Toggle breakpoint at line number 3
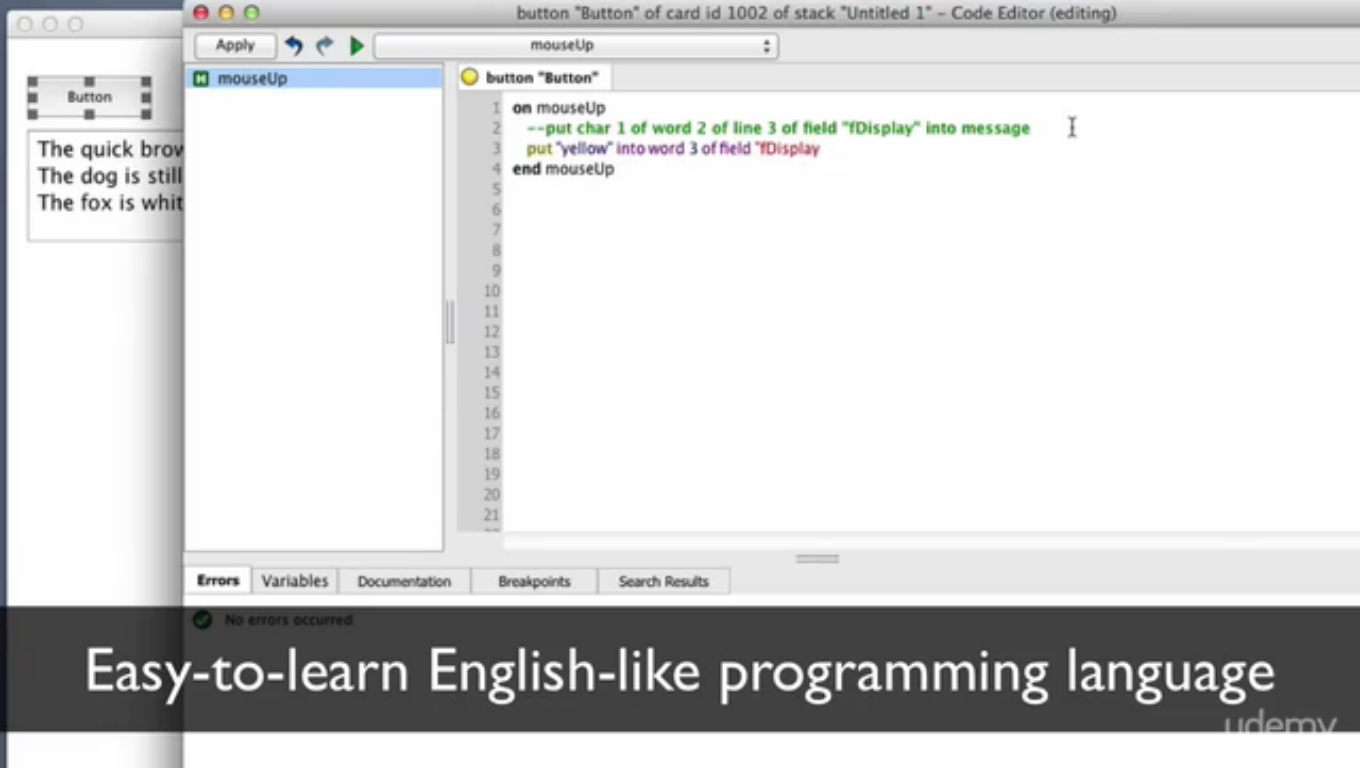 pos(495,149)
